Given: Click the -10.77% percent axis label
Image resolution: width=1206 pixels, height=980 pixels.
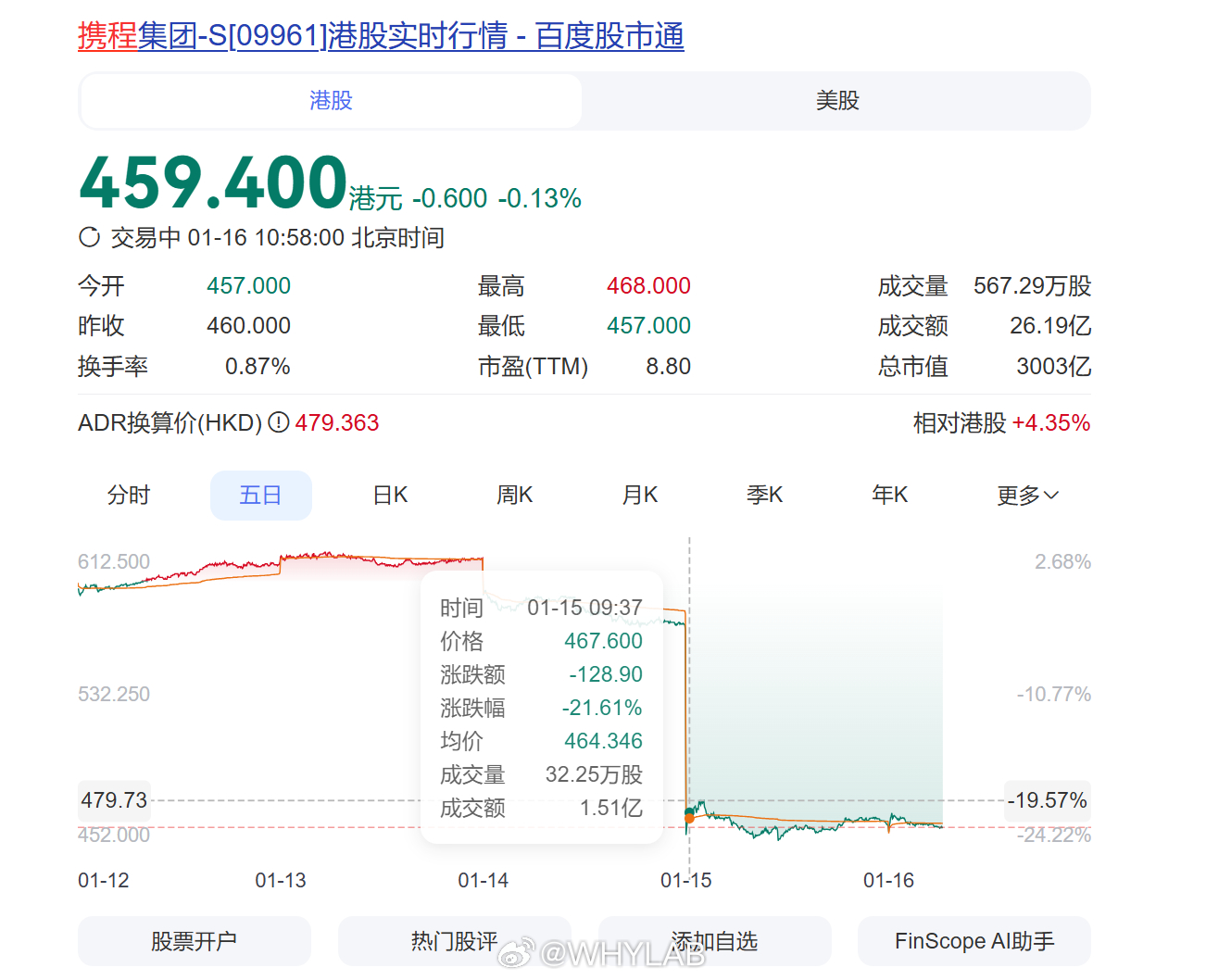Looking at the screenshot, I should click(x=1054, y=695).
